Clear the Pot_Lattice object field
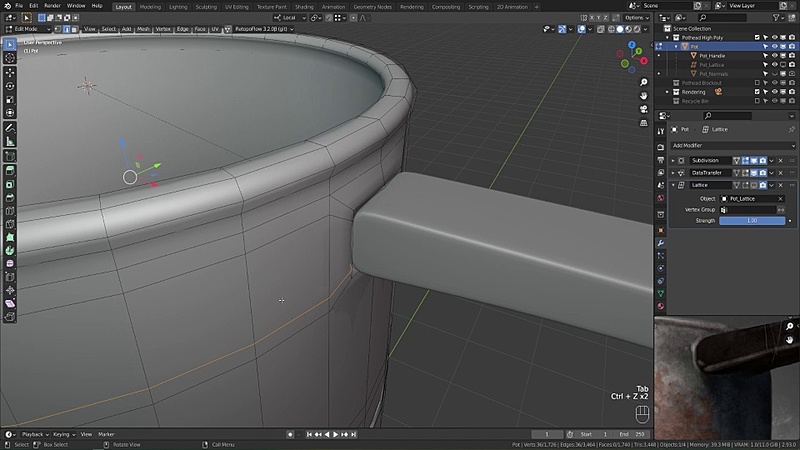Screen dimensions: 800x450 coord(780,199)
